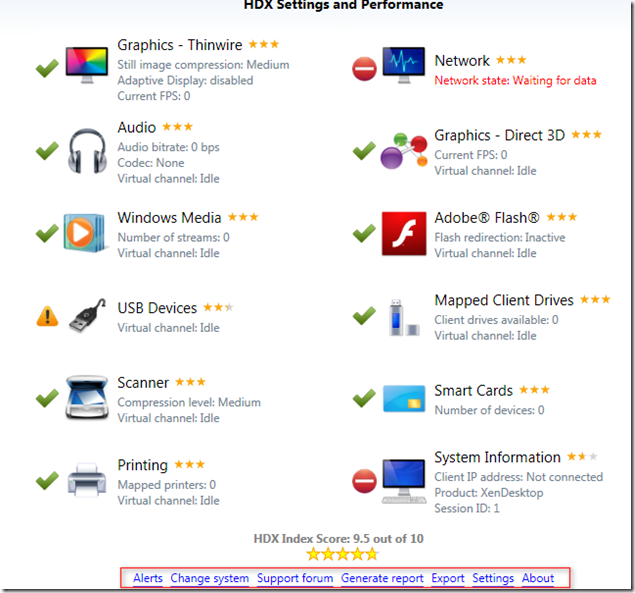Click the USB Devices cable icon
This screenshot has height=593, width=635.
(87, 316)
